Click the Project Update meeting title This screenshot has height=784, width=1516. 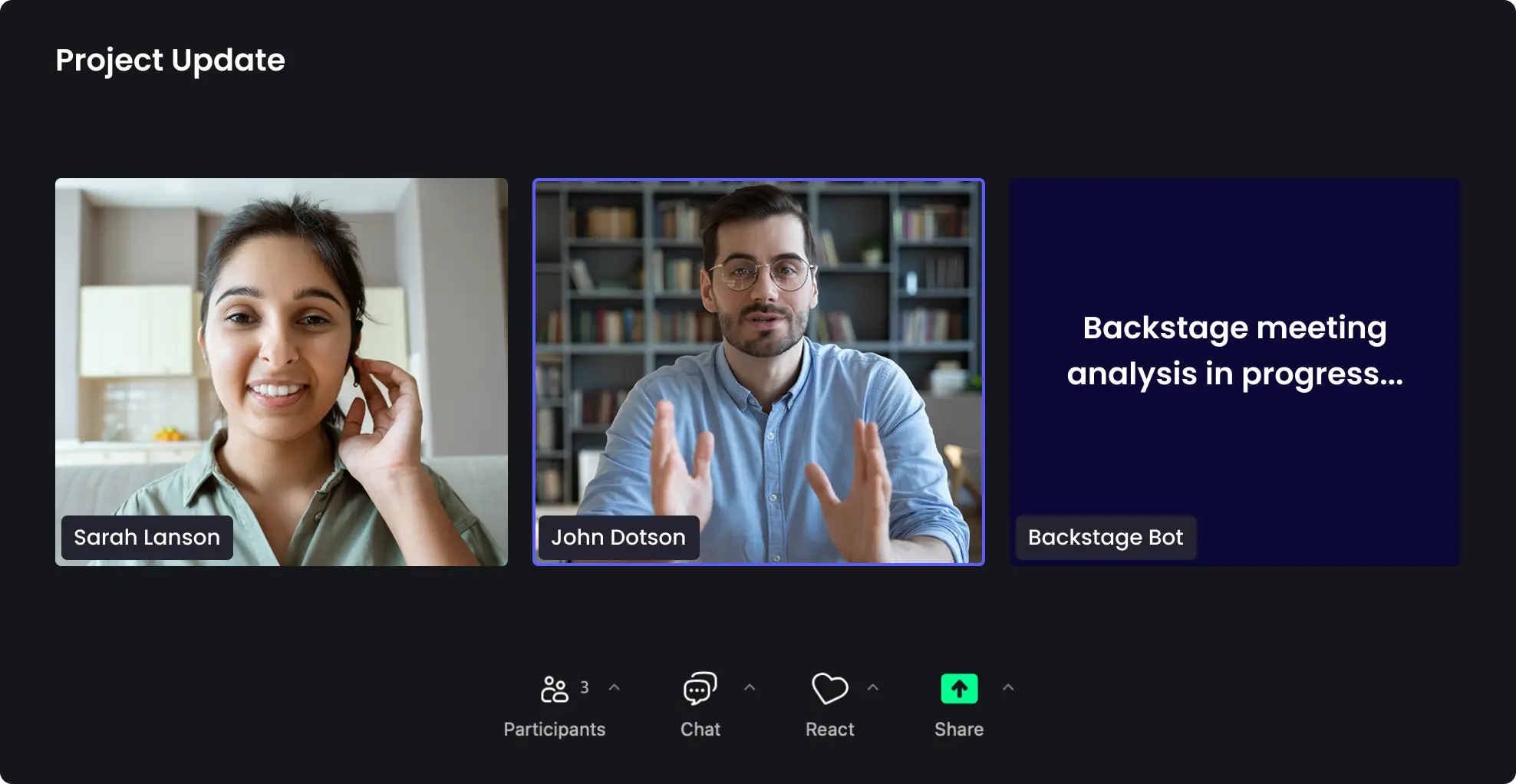pos(170,61)
